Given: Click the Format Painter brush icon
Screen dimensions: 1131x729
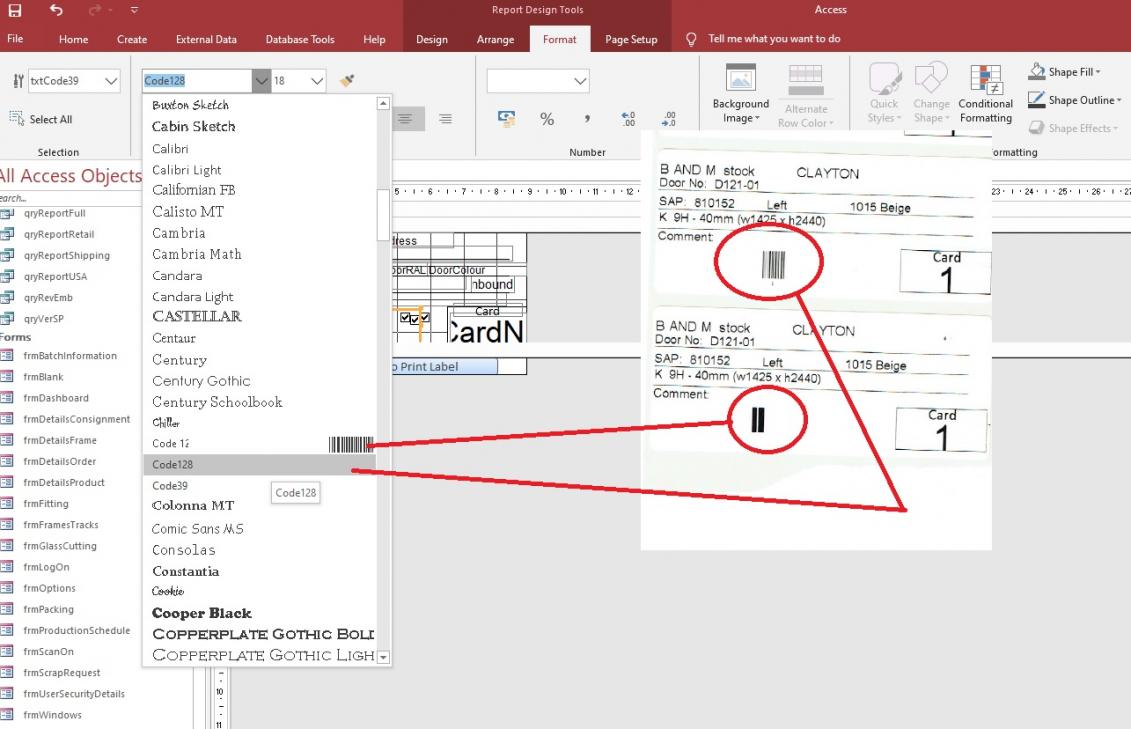Looking at the screenshot, I should click(x=347, y=81).
